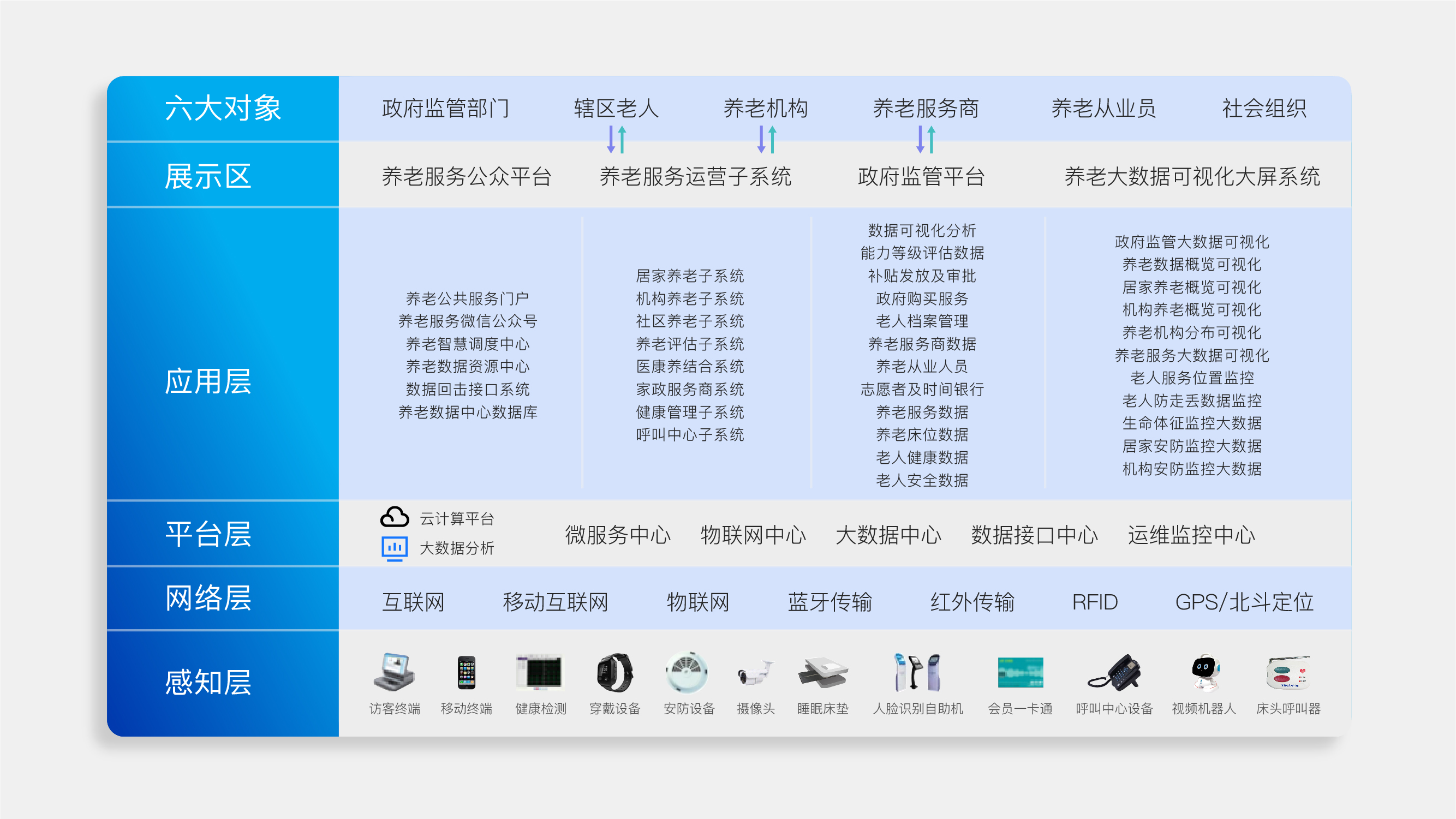Click the camera (摄像头) icon
Screen dimensions: 1456x819
(756, 673)
